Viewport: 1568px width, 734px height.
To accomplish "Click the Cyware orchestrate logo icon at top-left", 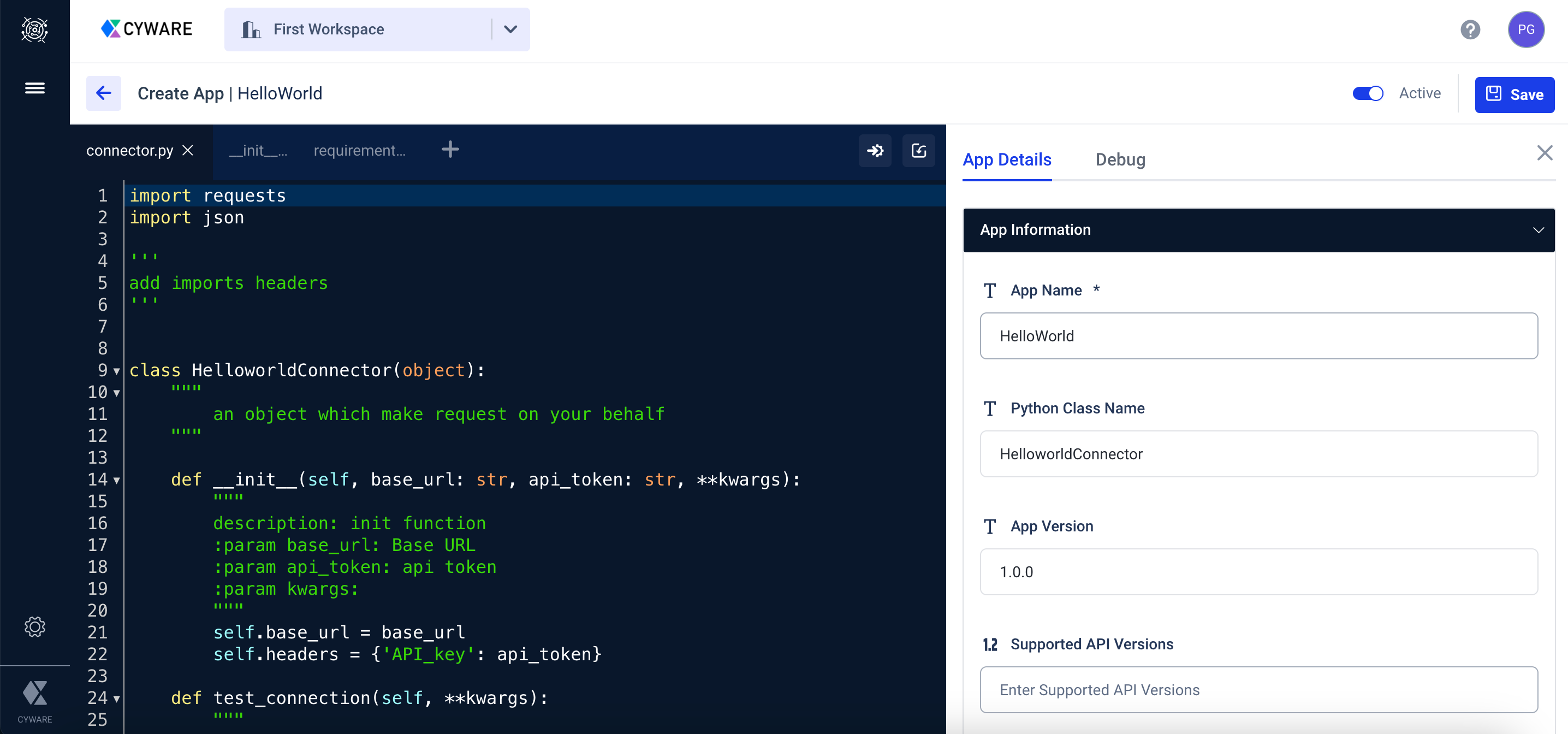I will point(35,29).
